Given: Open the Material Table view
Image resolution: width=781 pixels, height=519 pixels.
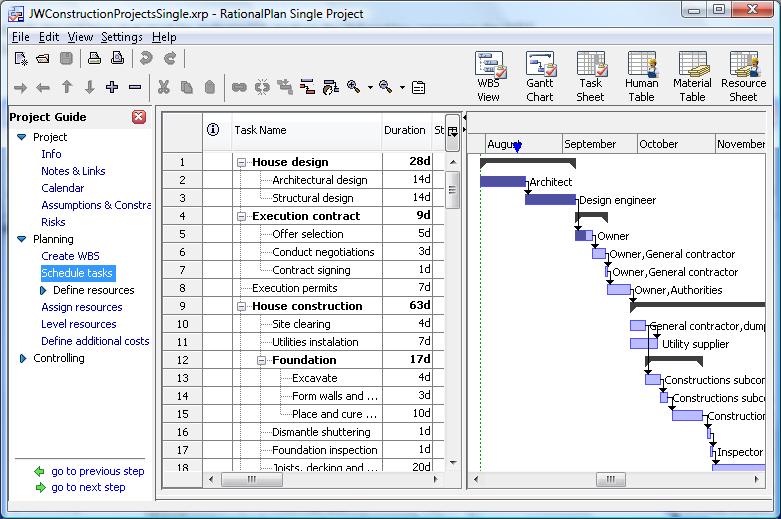Looking at the screenshot, I should coord(692,76).
